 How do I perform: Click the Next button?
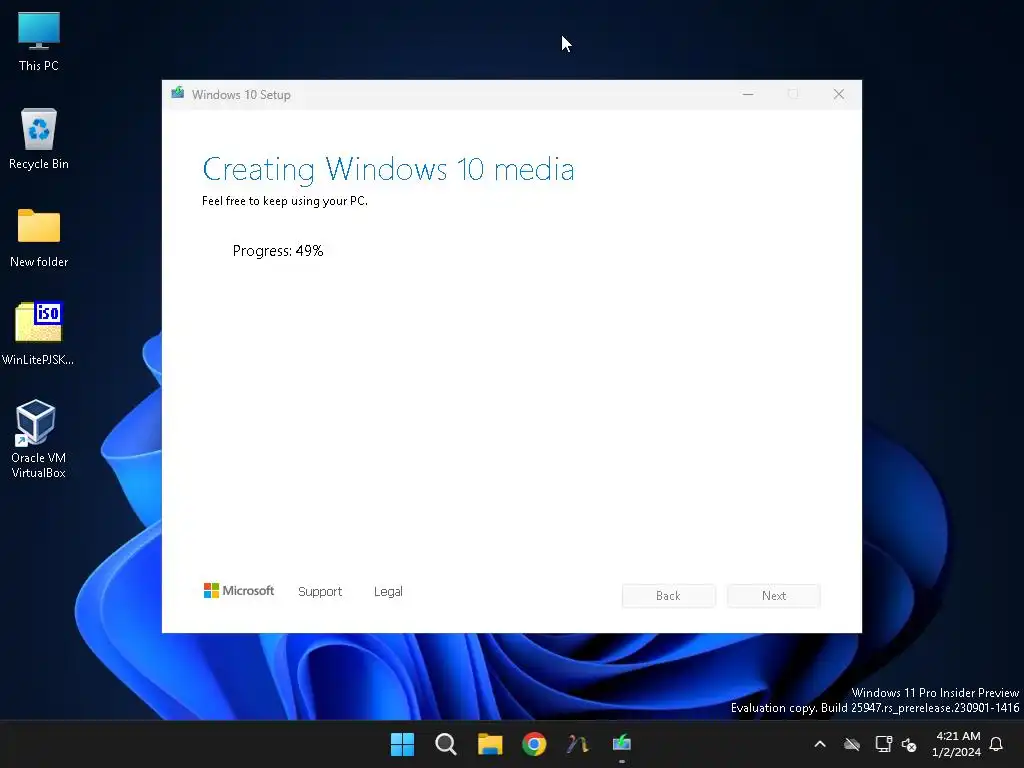point(774,596)
